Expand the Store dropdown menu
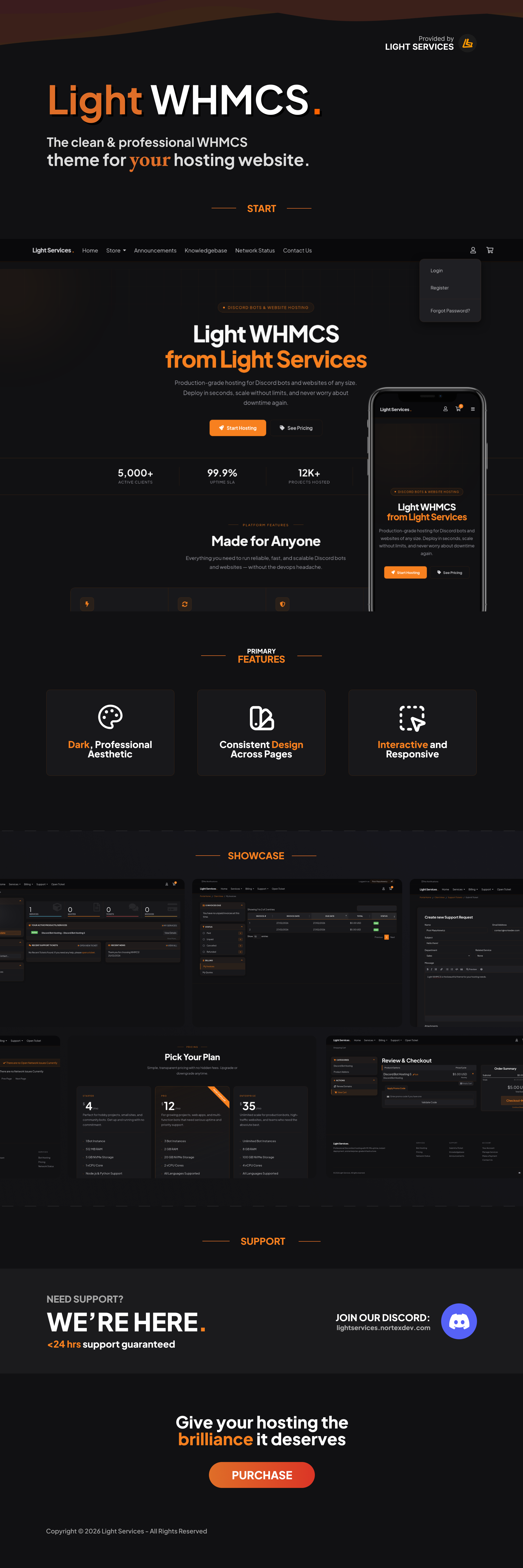Image resolution: width=523 pixels, height=1568 pixels. [116, 251]
